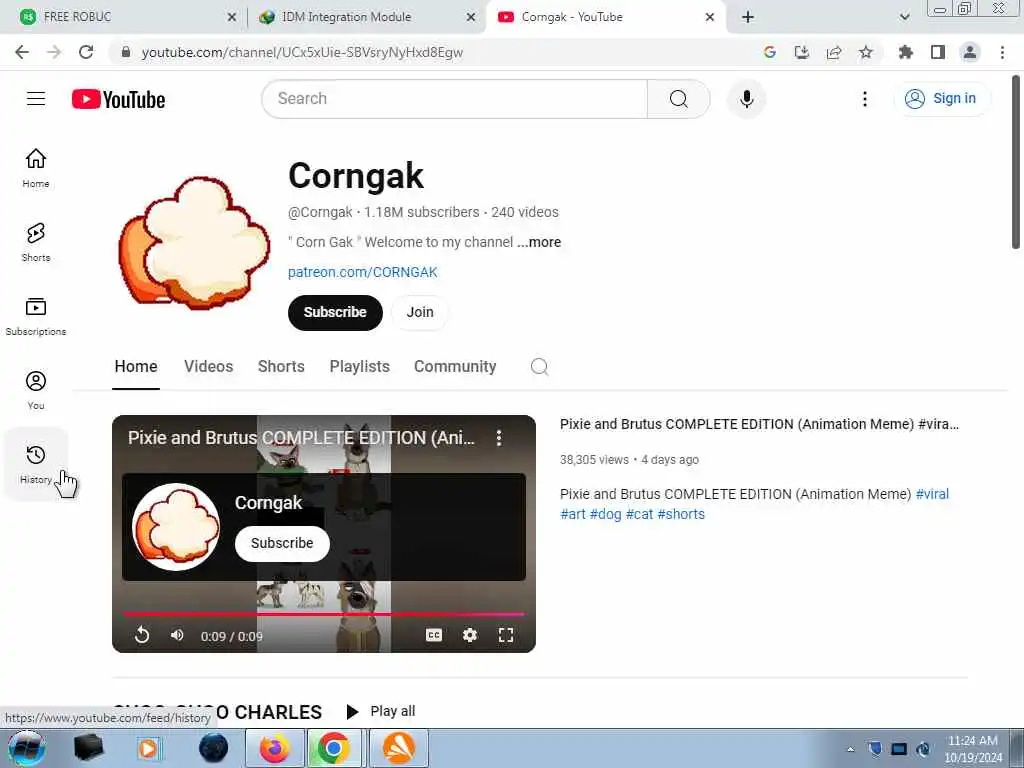Screen dimensions: 1024x768
Task: Open video player three-dot menu
Action: 499,438
